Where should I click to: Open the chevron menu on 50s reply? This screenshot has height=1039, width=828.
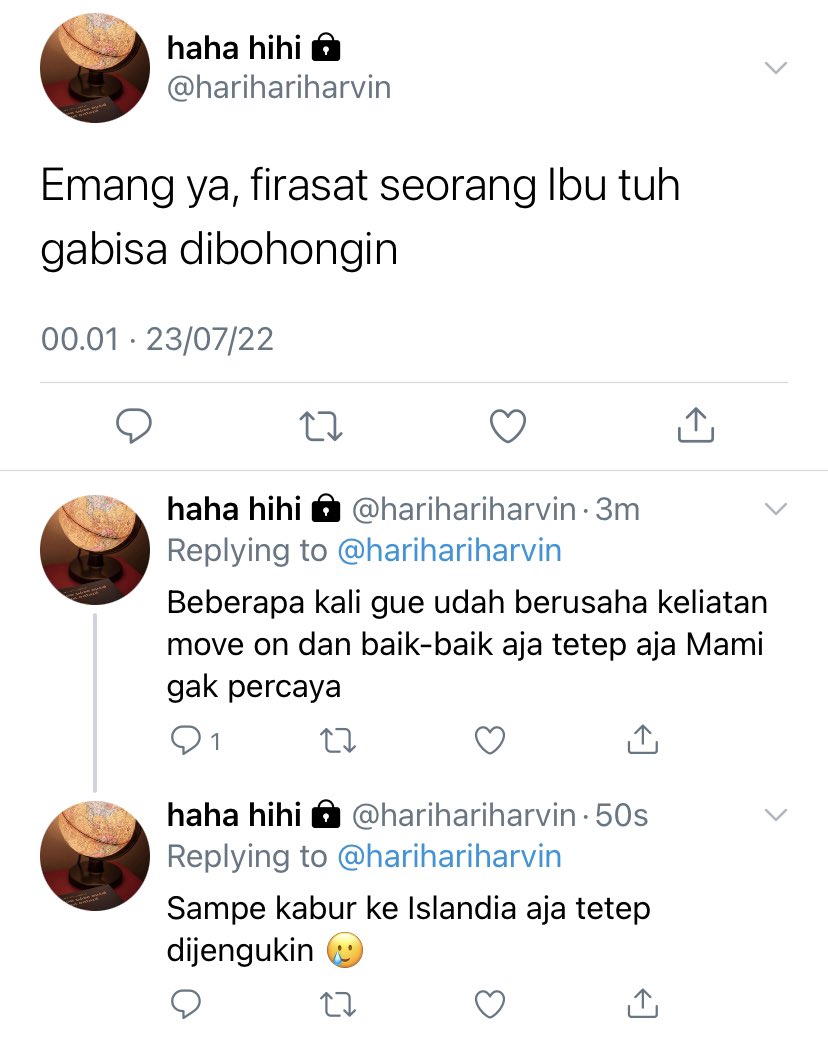(776, 815)
